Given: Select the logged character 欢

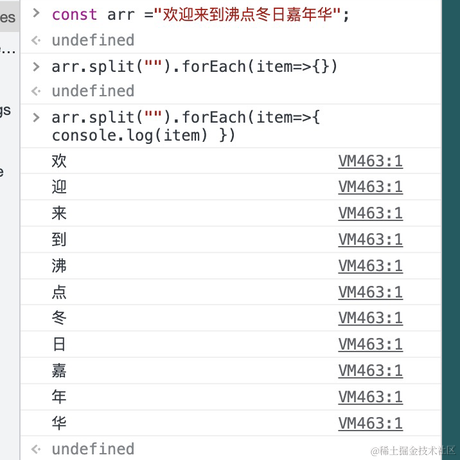Looking at the screenshot, I should click(59, 161).
